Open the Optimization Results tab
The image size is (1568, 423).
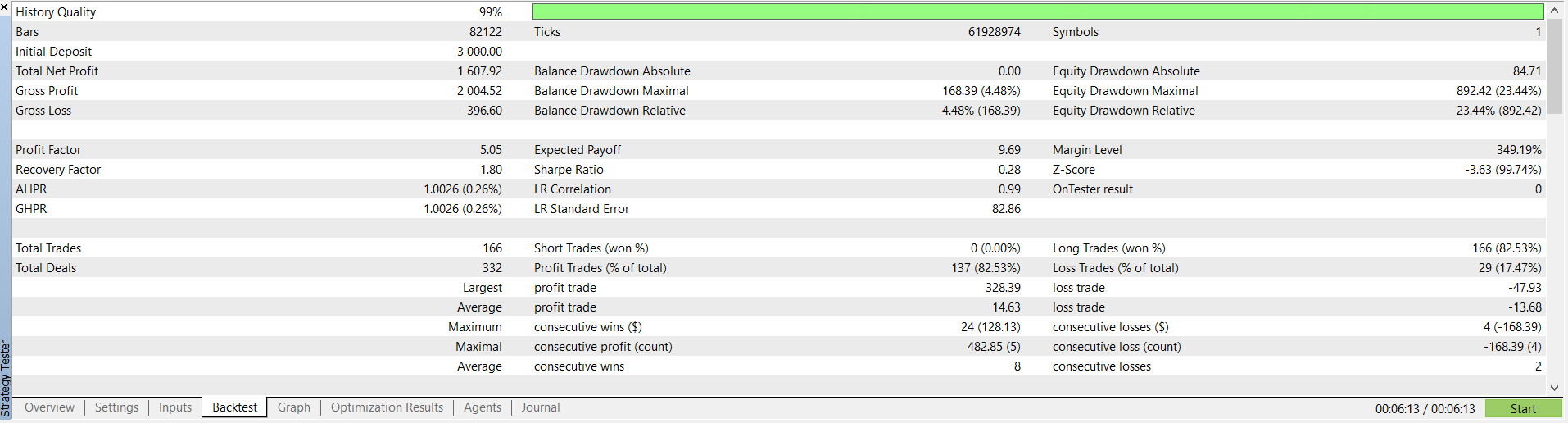tap(387, 407)
